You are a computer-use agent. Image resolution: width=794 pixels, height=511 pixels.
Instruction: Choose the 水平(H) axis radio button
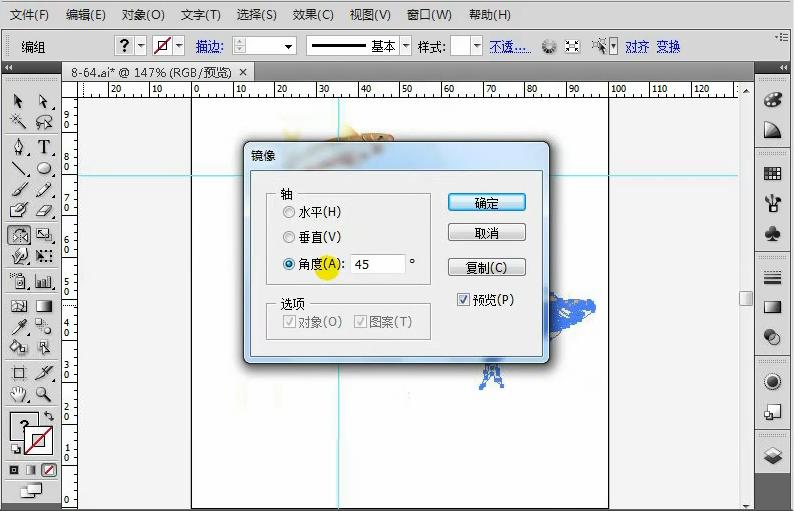(289, 212)
